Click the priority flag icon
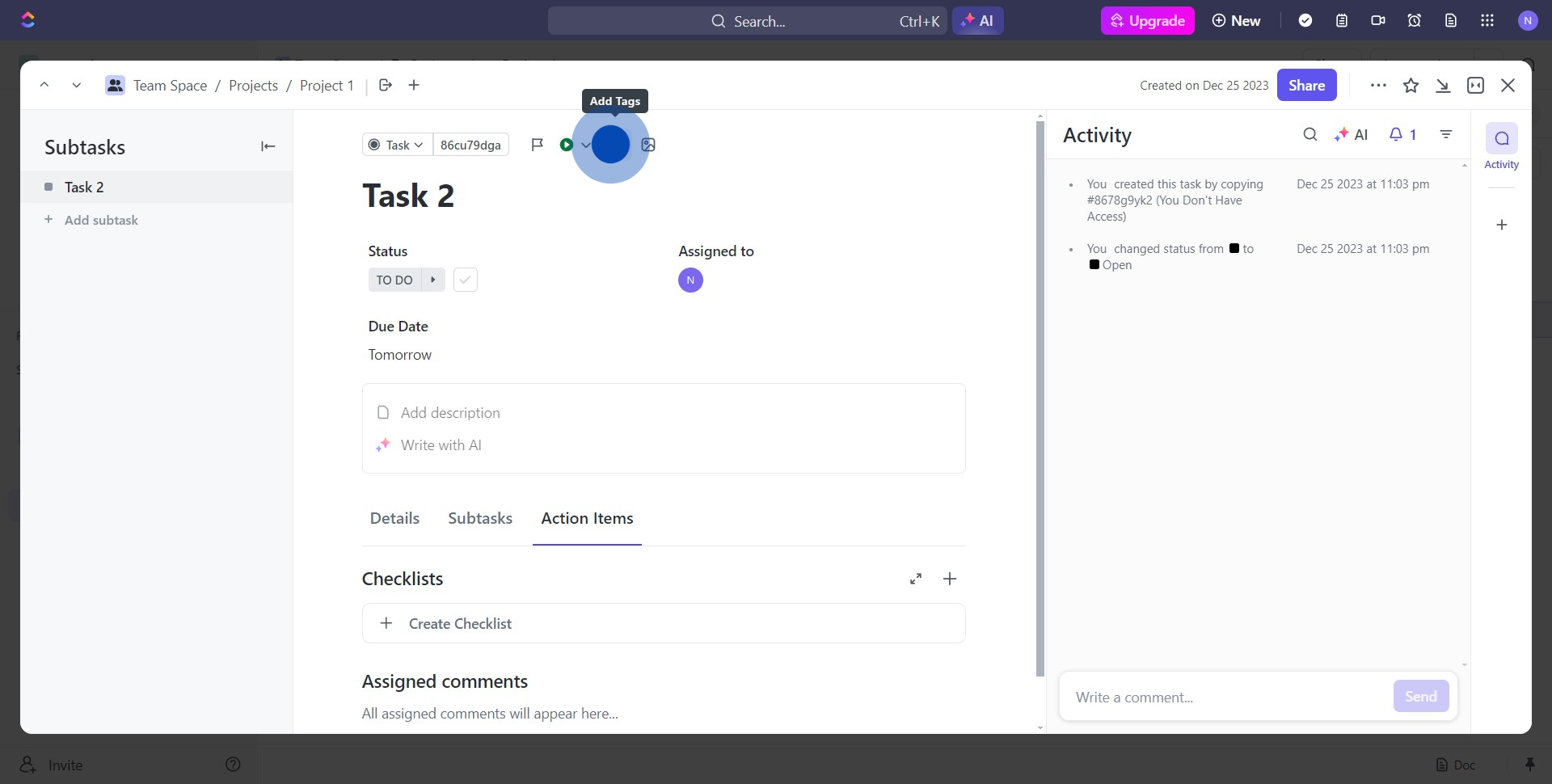 [537, 145]
